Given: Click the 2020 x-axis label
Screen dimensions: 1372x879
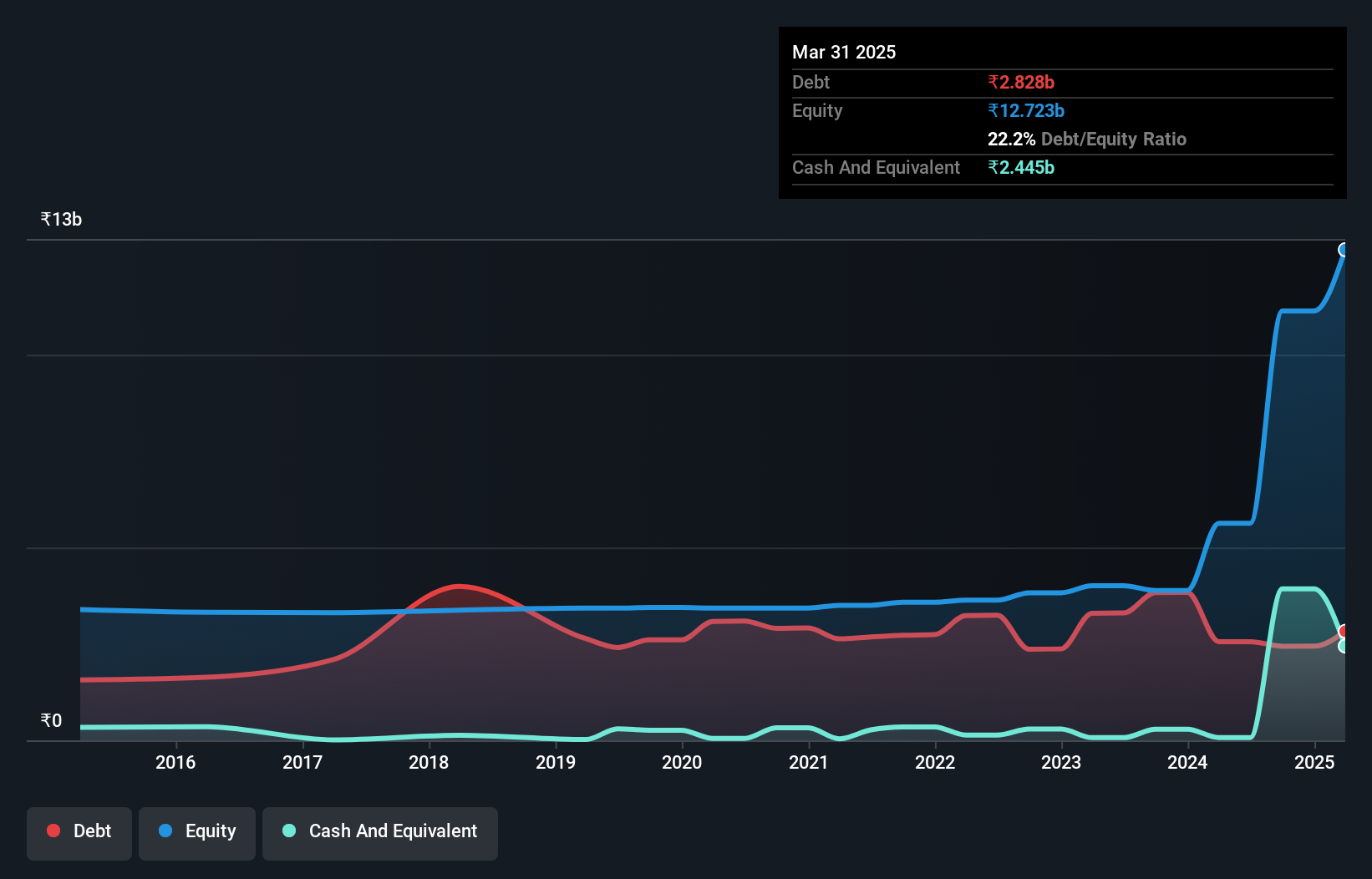Looking at the screenshot, I should 682,762.
